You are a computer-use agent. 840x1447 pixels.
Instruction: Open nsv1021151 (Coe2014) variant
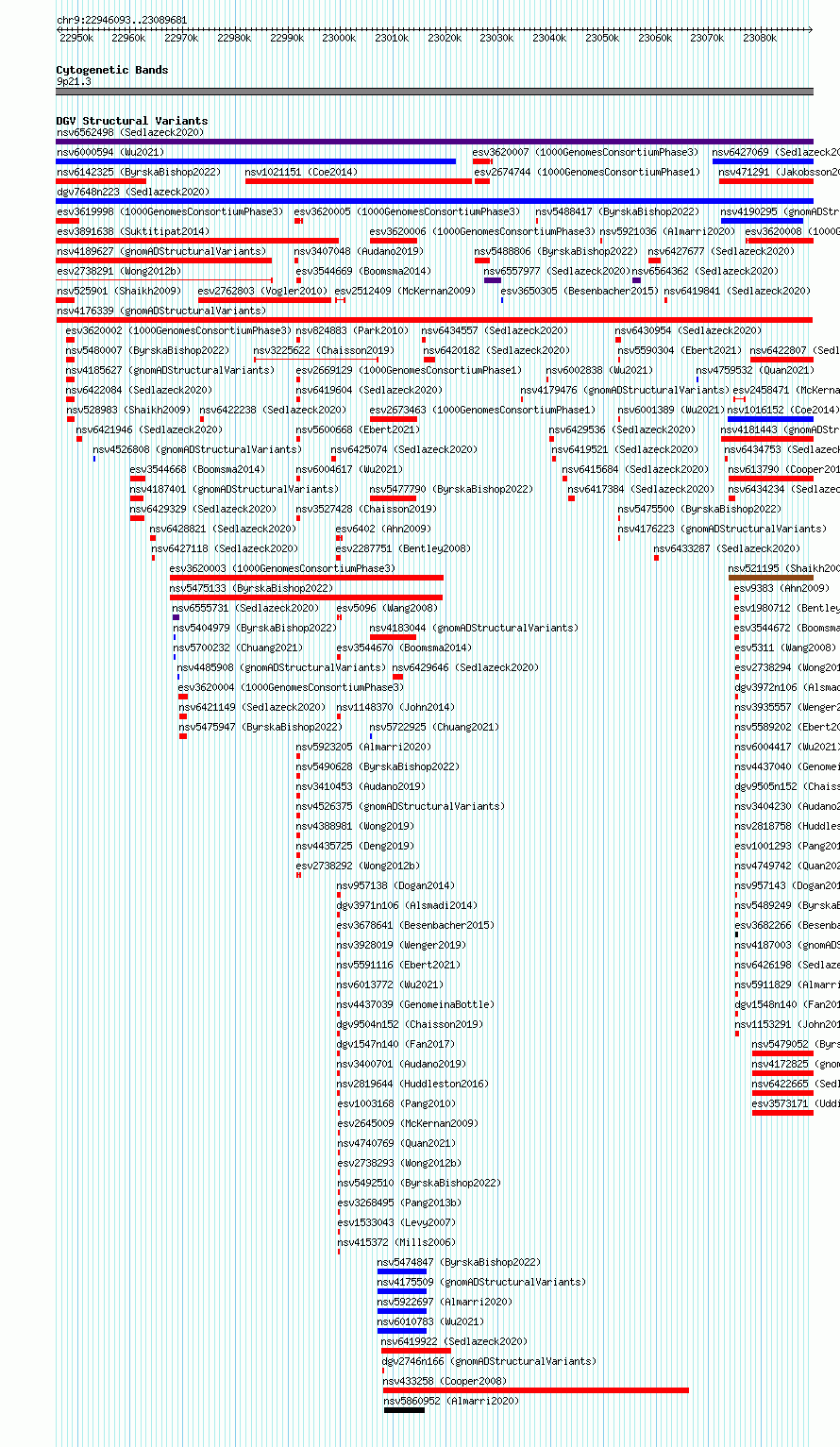[x=301, y=172]
